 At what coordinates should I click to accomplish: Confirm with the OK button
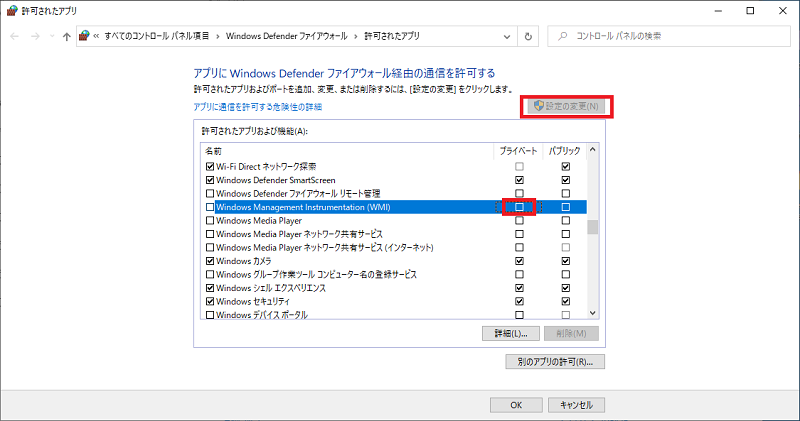coord(516,405)
